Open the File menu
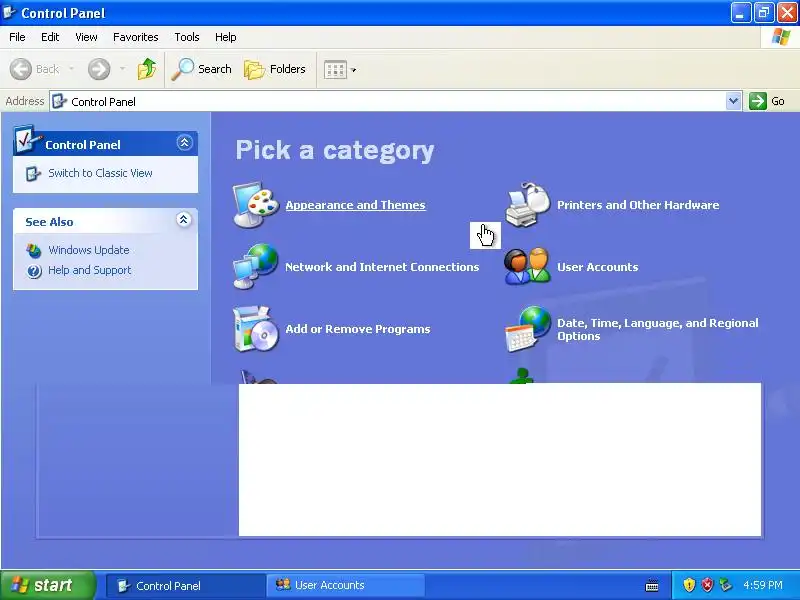 point(17,37)
